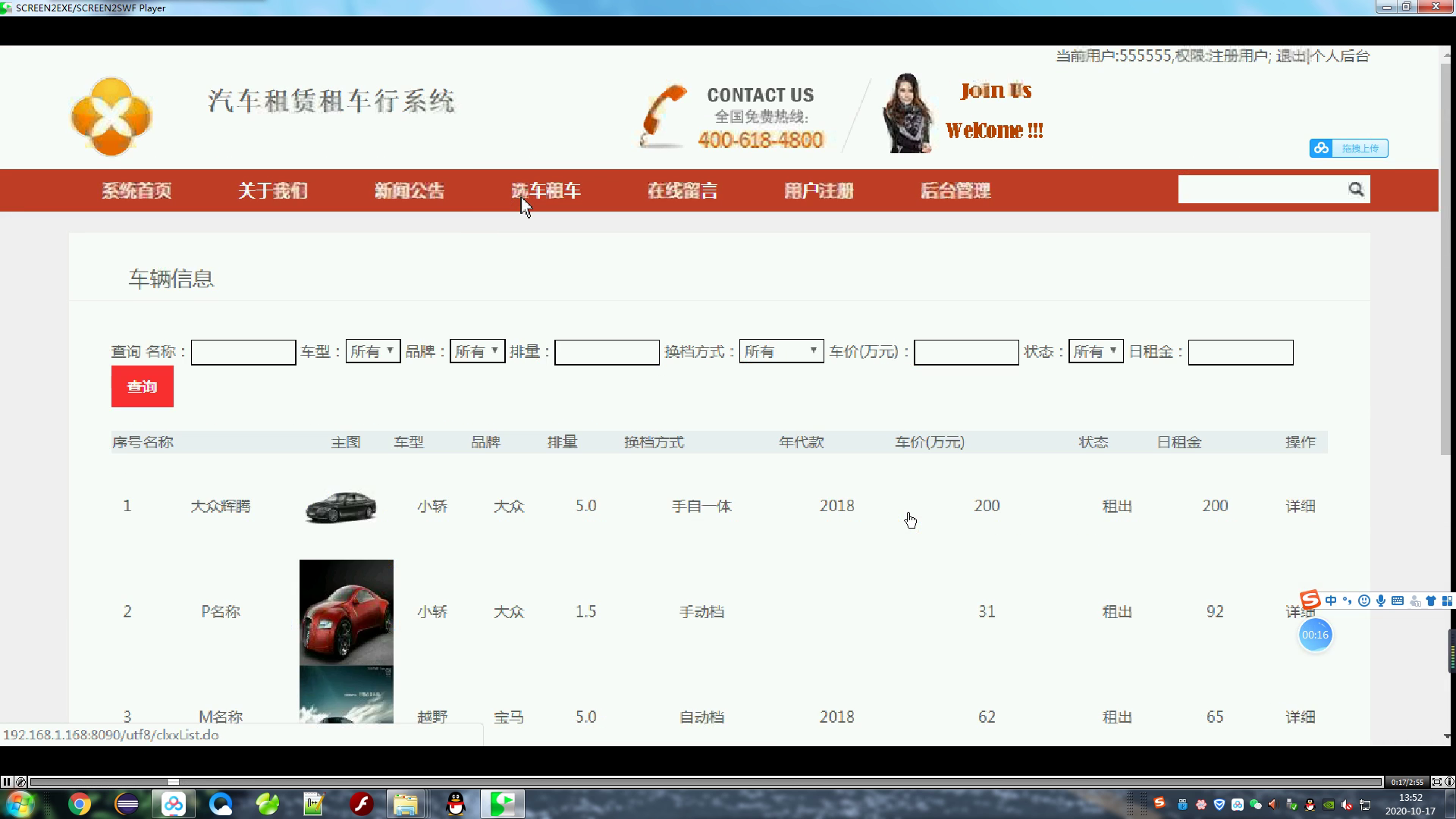Screen dimensions: 1456x819
Task: Toggle player fullscreen mode icon
Action: coord(1436,782)
